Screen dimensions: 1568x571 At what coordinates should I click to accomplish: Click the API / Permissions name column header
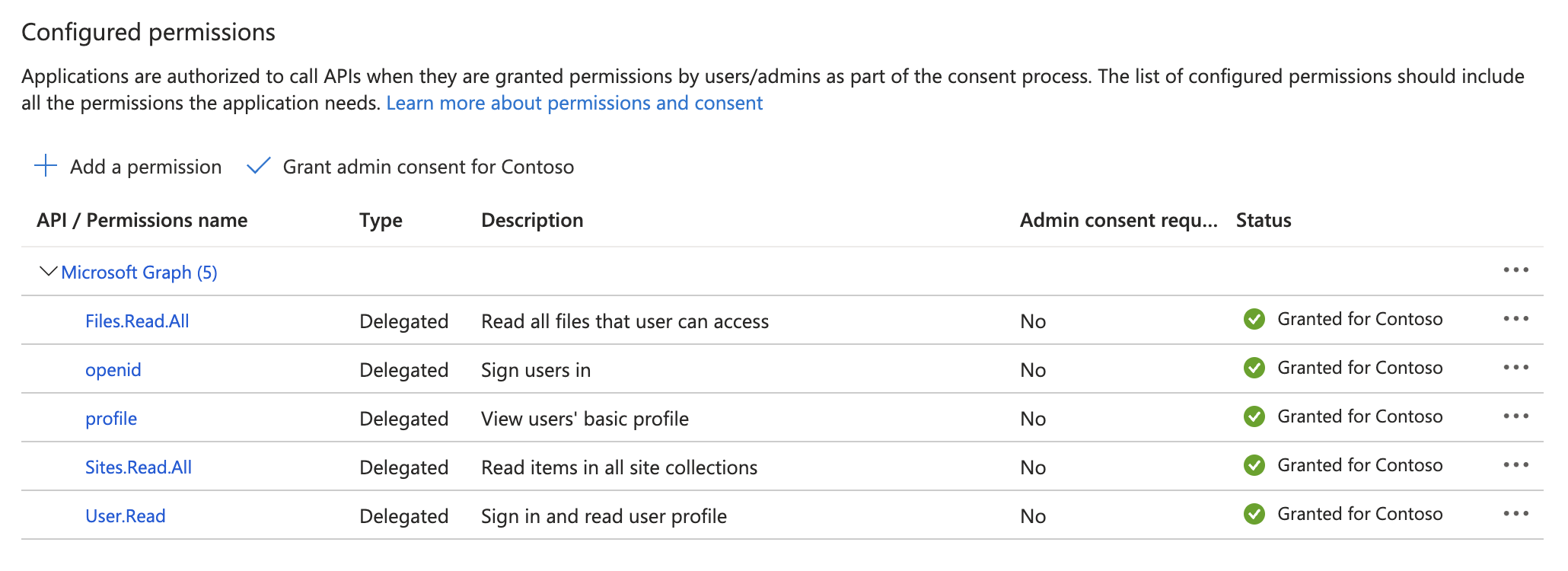coord(142,220)
